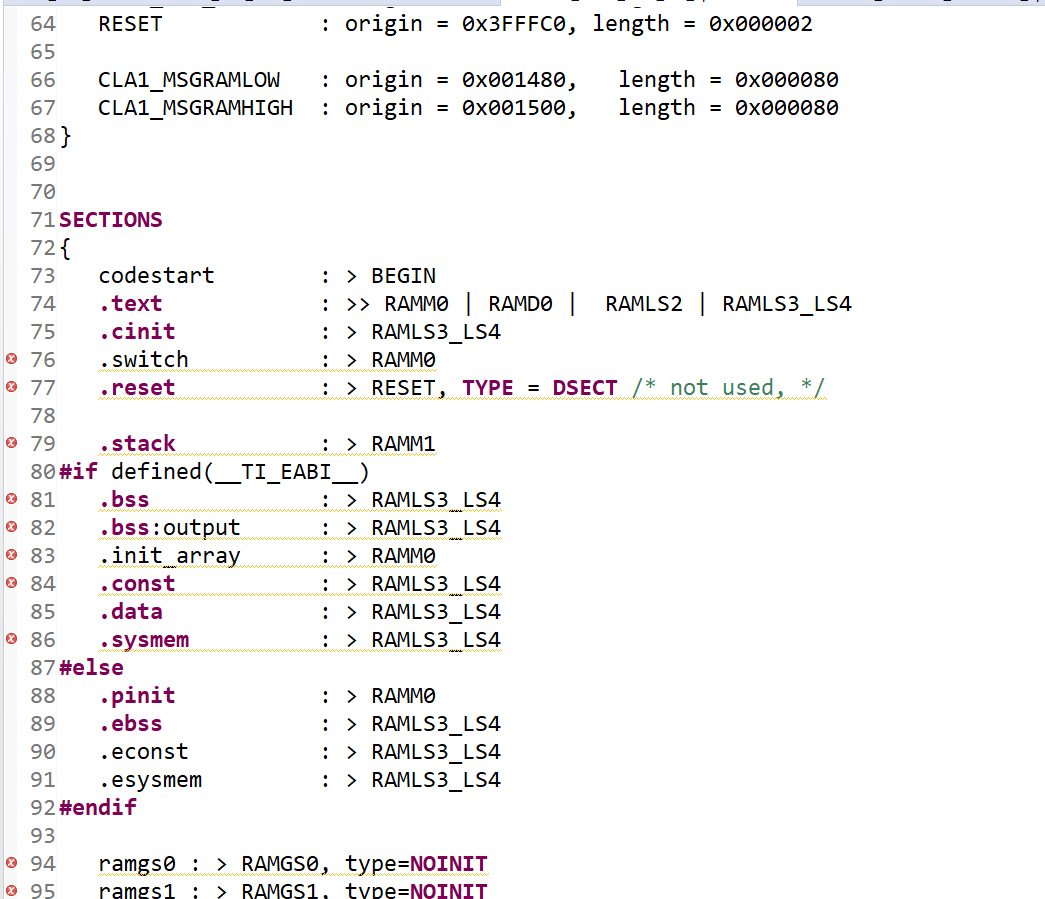The image size is (1045, 899).
Task: Toggle a breakpoint on line 73 gutter
Action: [10, 275]
